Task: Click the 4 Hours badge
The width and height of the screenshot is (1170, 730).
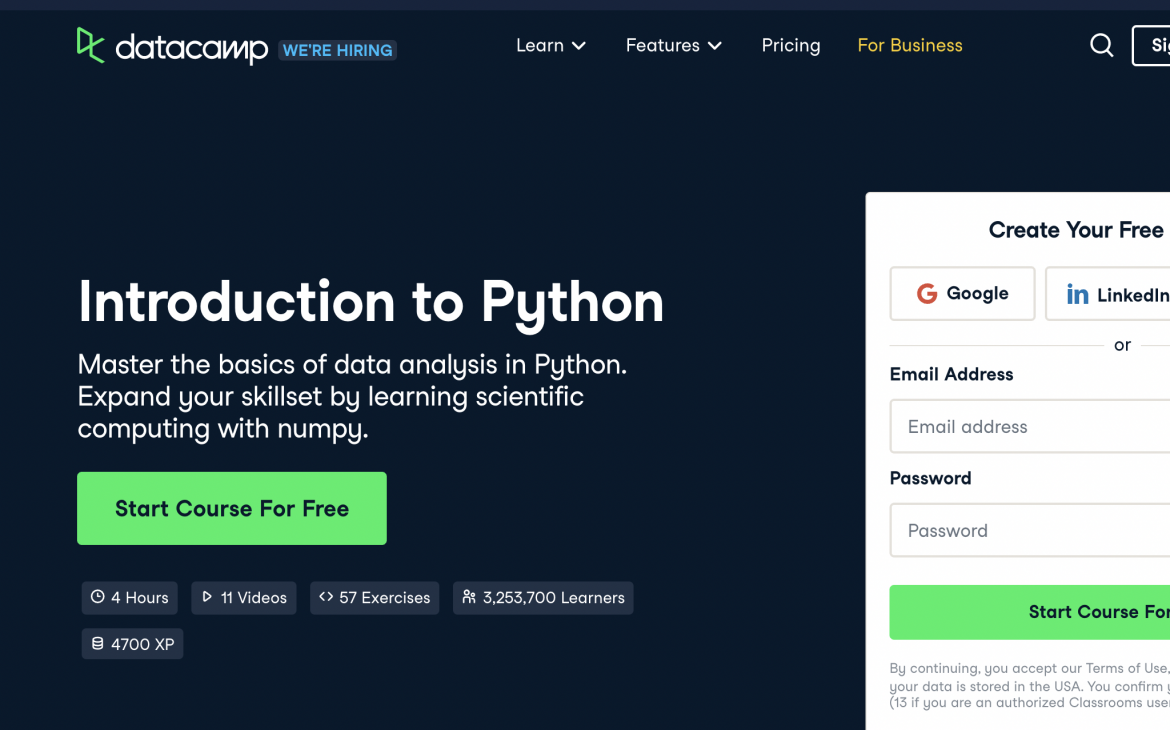Action: click(130, 598)
